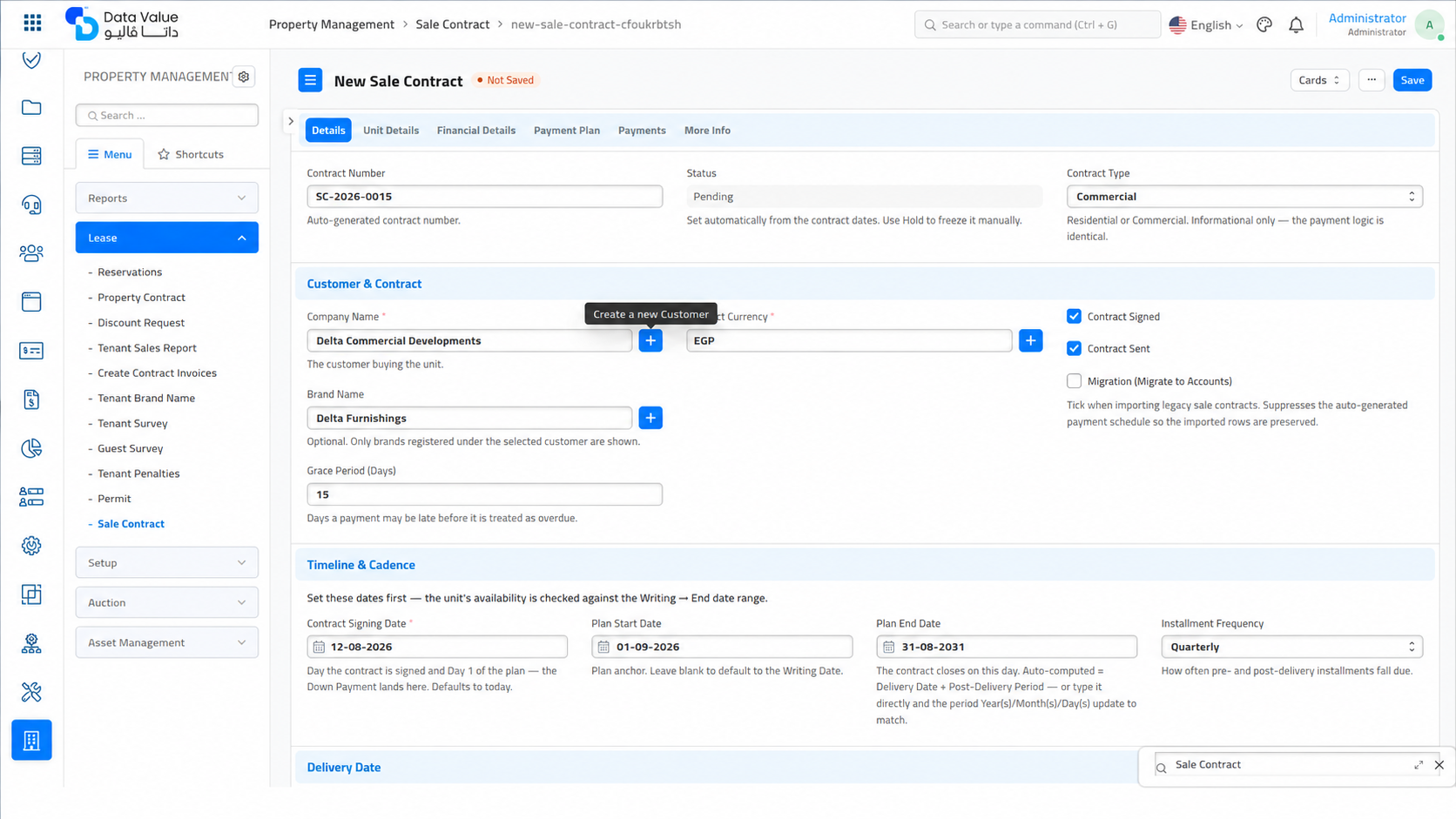The image size is (1456, 819).
Task: Switch to the Shortcuts sidebar tab
Action: 191,154
